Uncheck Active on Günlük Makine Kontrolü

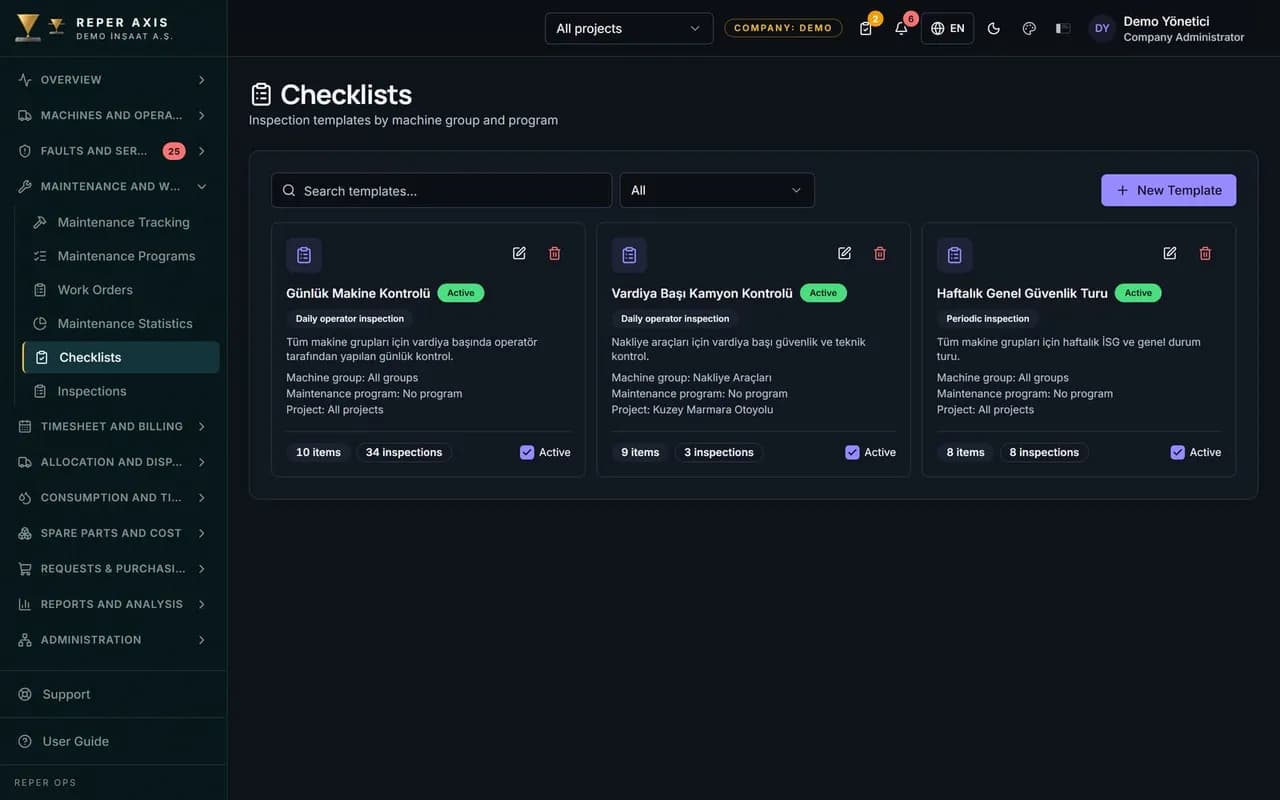click(527, 452)
